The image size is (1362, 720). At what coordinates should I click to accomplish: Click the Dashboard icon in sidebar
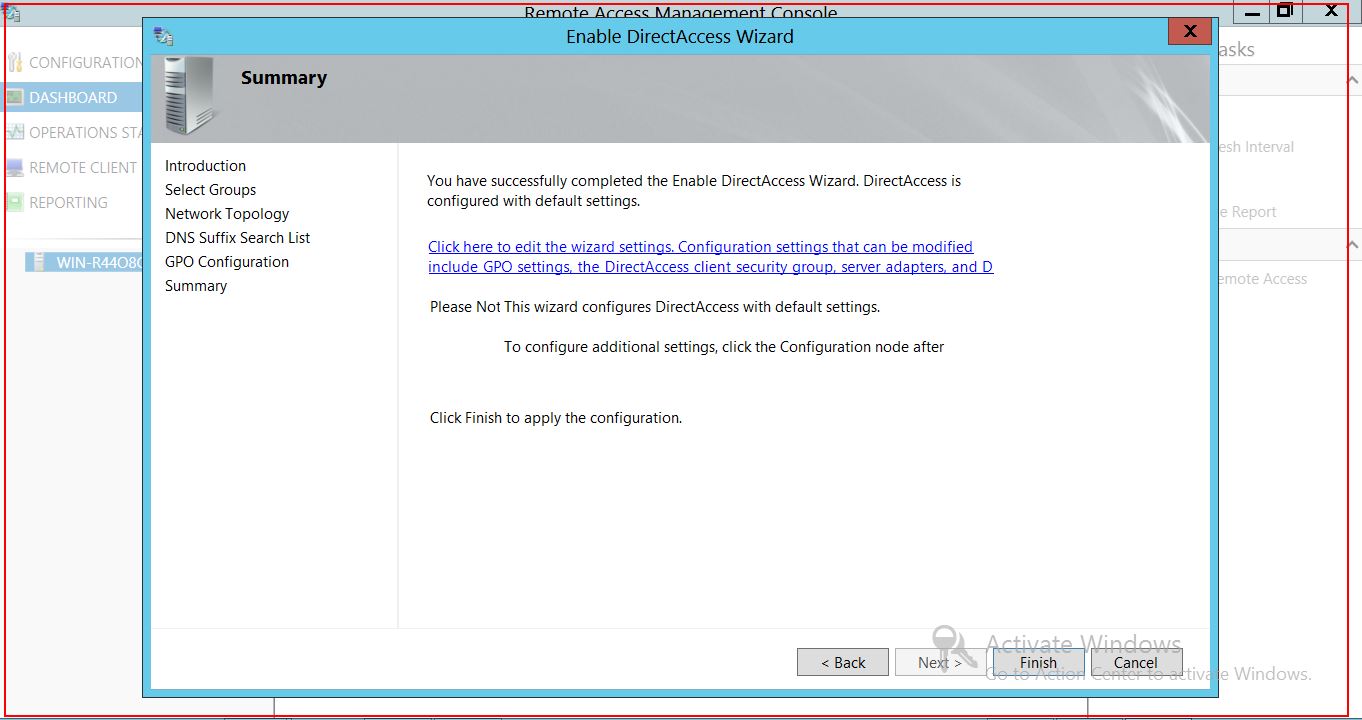[14, 97]
